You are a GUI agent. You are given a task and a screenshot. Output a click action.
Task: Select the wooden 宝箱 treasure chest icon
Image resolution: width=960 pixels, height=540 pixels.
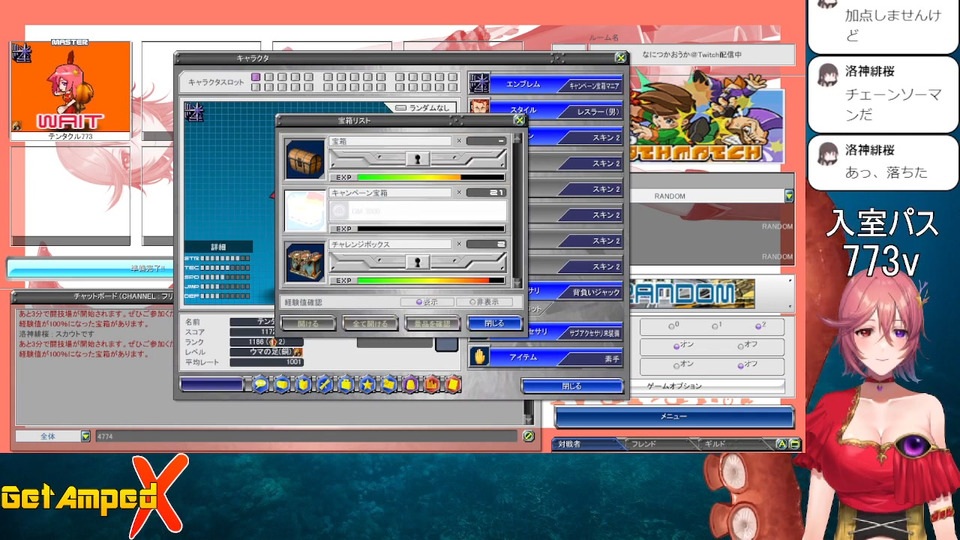coord(304,159)
